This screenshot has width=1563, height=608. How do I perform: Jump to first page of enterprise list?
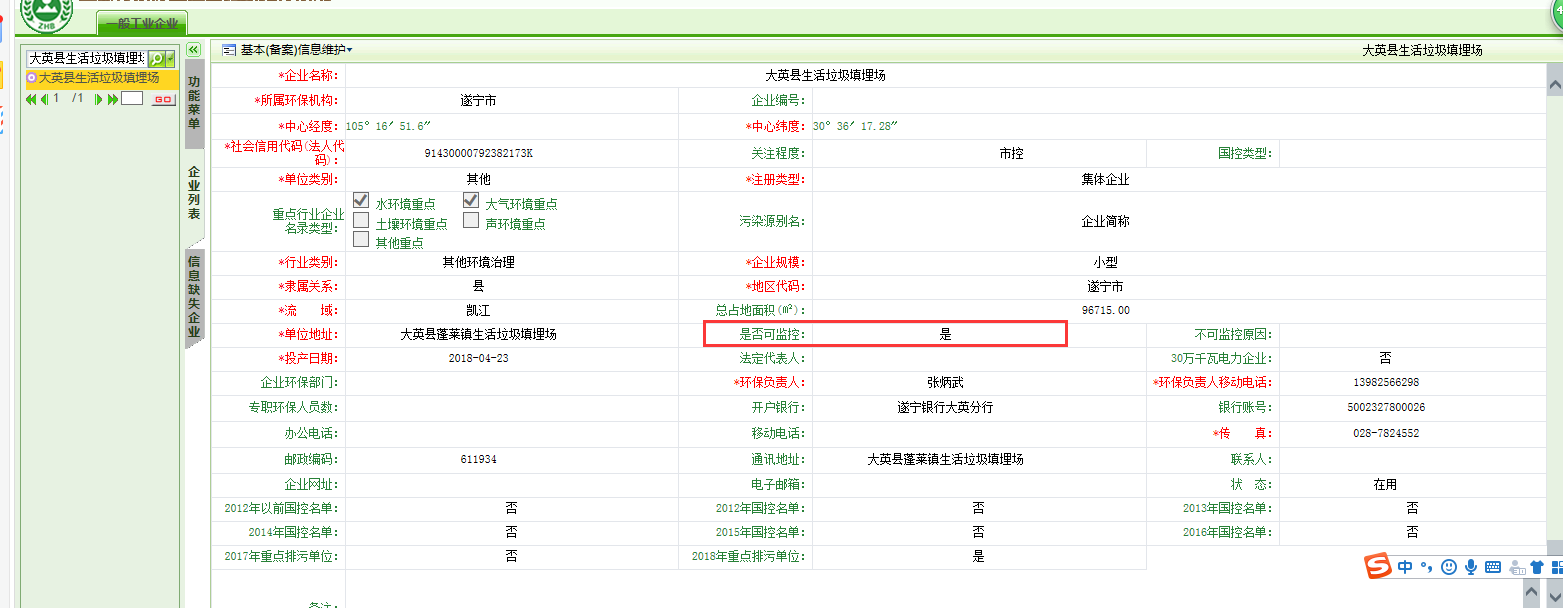pos(31,99)
